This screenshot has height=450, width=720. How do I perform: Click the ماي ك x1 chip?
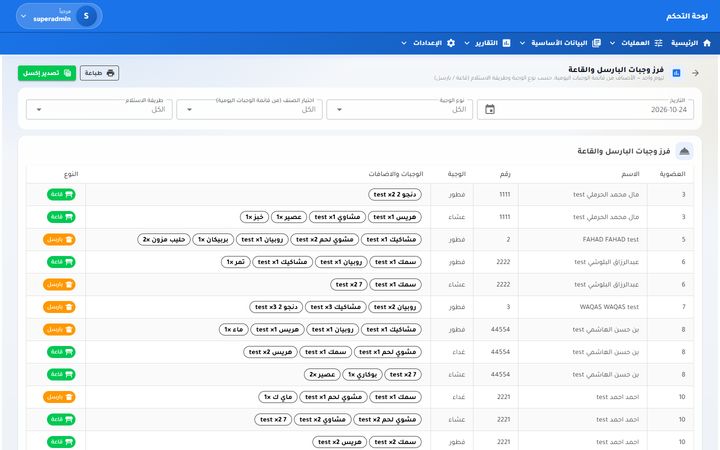pos(278,397)
